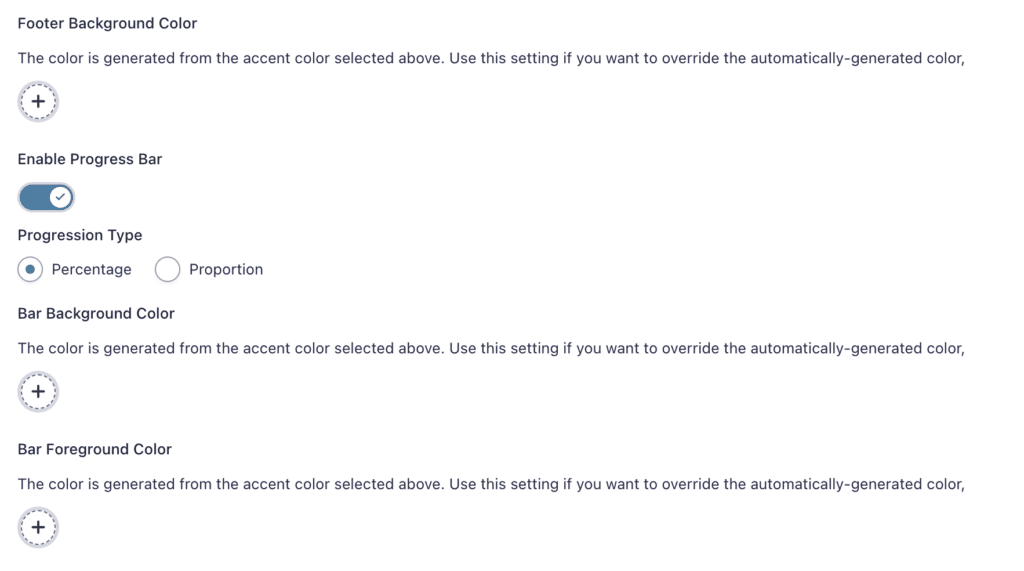This screenshot has height=571, width=1024.
Task: Click the Proportion option label text
Action: coord(226,269)
